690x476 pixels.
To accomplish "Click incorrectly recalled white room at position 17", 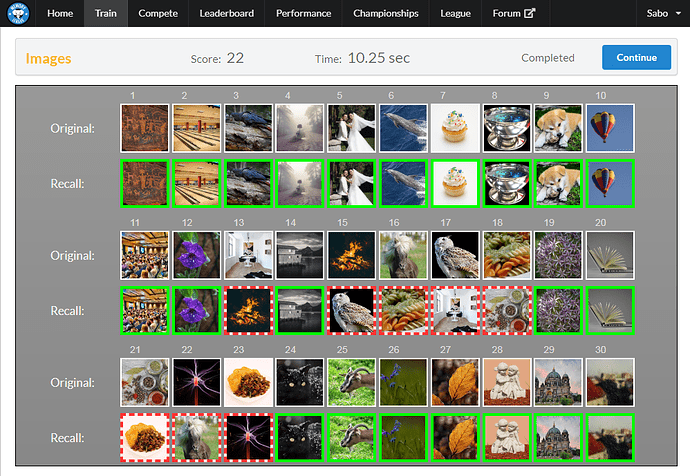I will 455,311.
